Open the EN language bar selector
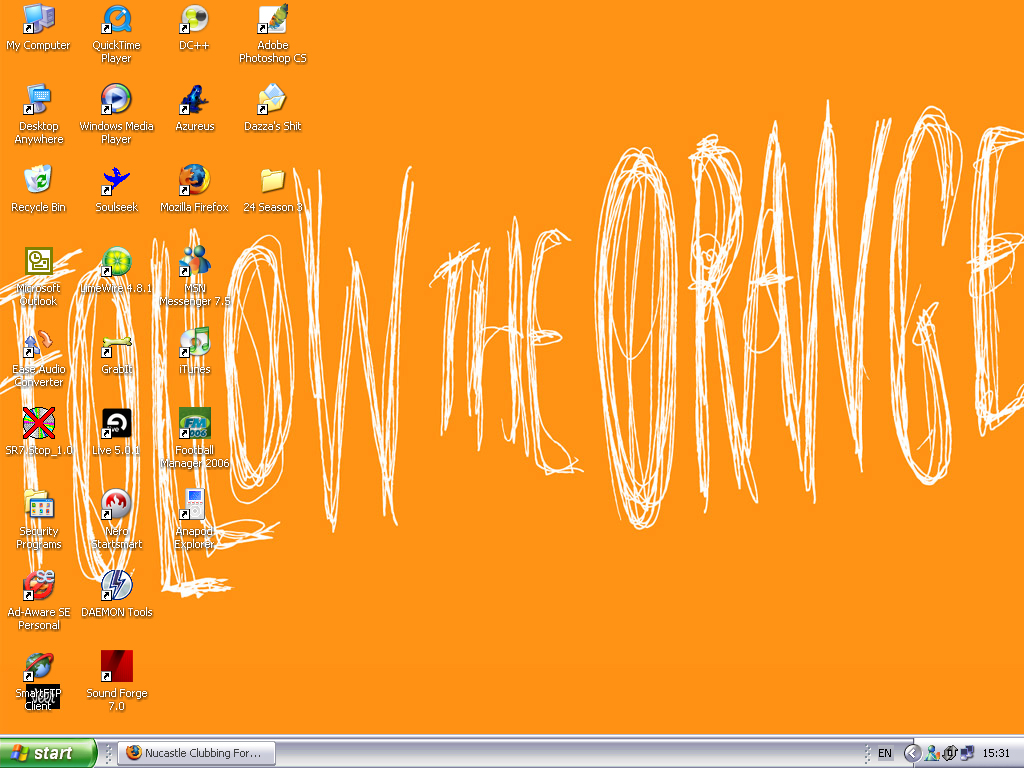Image resolution: width=1024 pixels, height=768 pixels. coord(884,753)
